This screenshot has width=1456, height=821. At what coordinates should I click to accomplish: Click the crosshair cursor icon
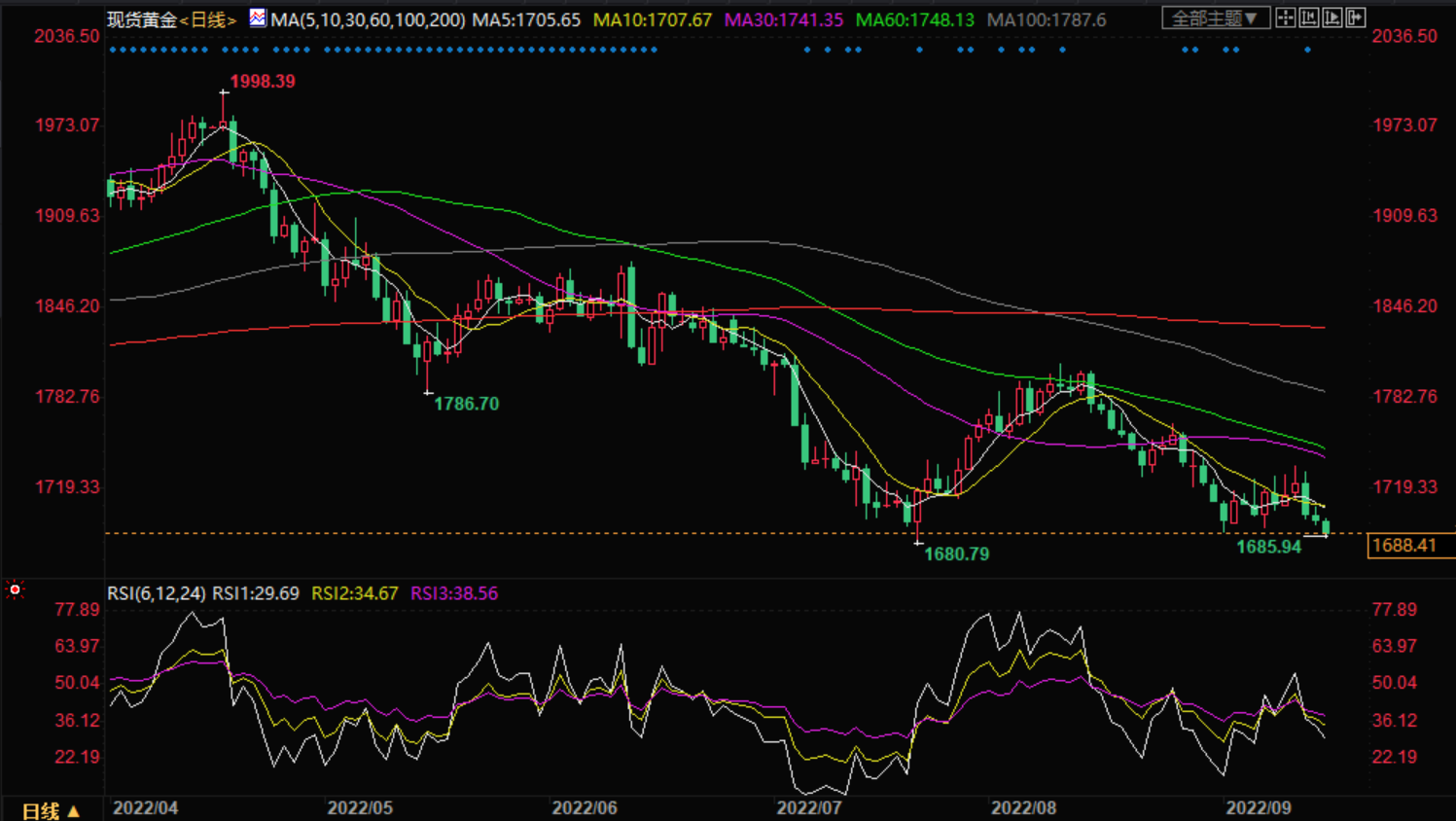tap(1286, 18)
